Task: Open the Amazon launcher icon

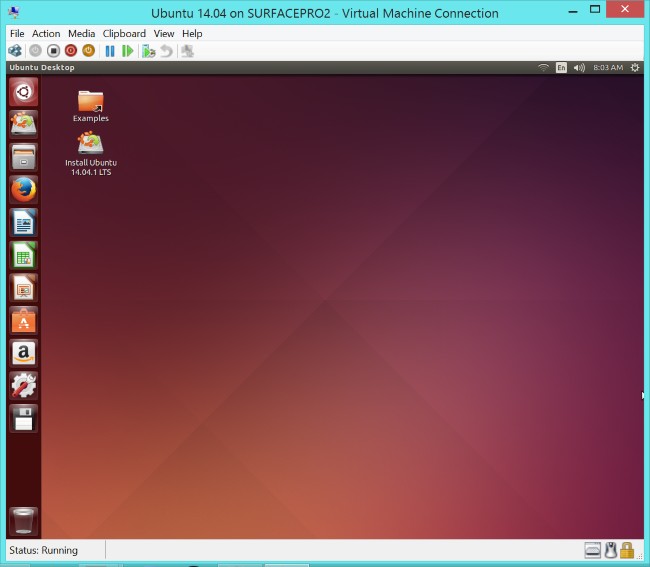Action: [24, 353]
